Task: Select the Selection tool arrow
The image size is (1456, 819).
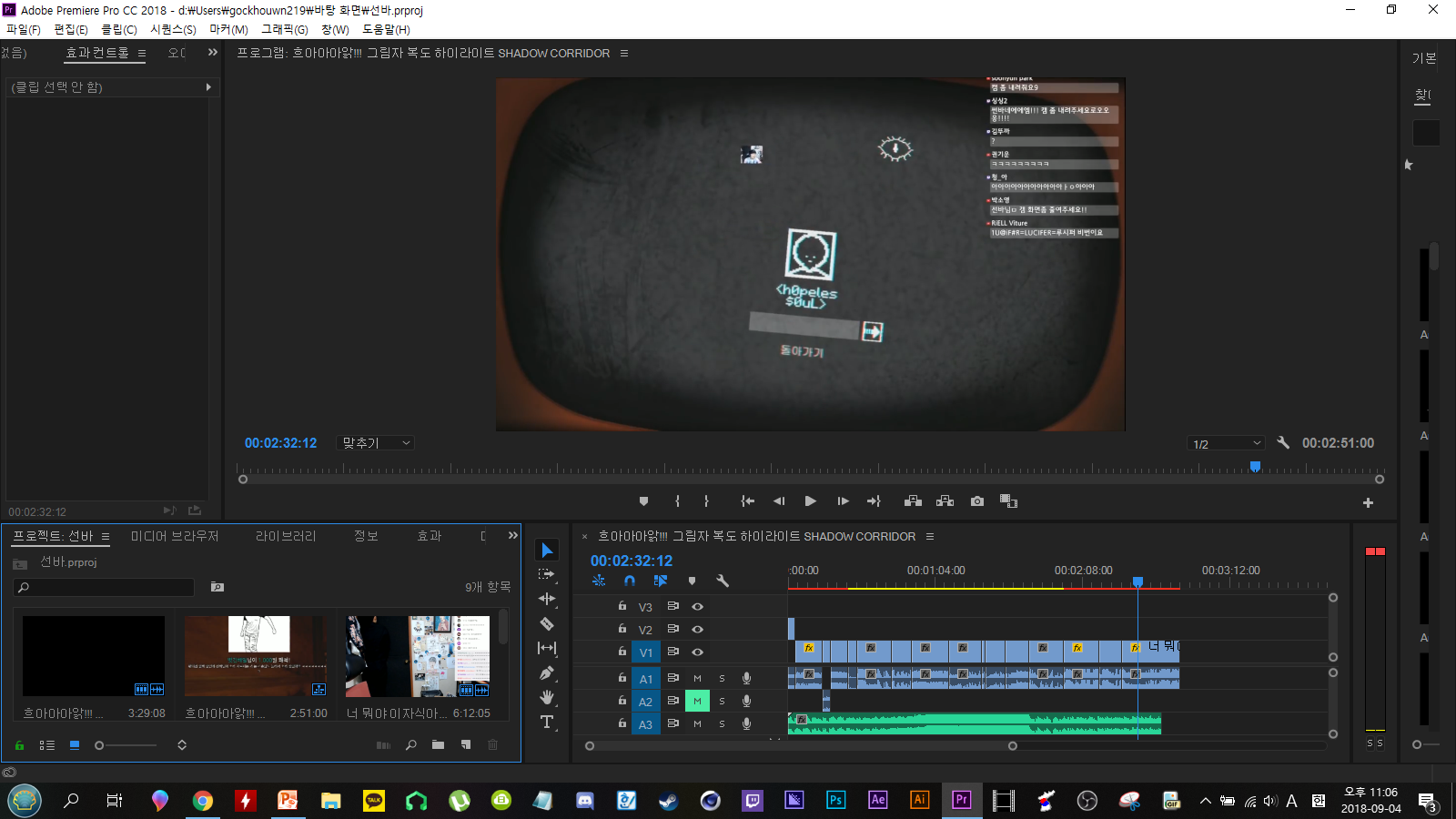Action: pos(547,551)
